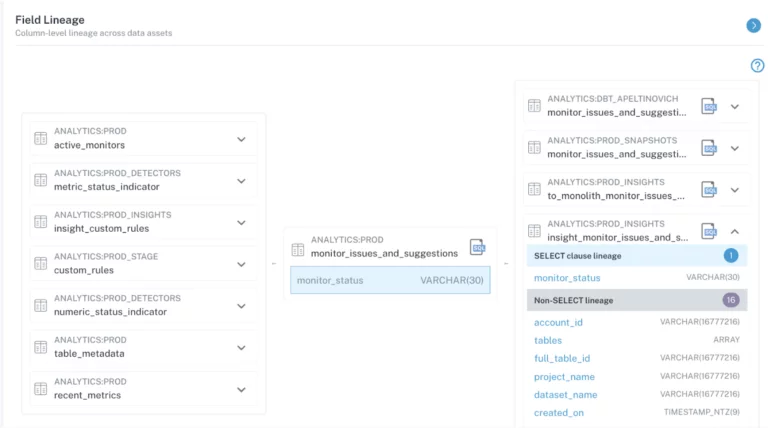The height and width of the screenshot is (428, 768).
Task: Expand the metric_status_indicator table
Action: click(x=241, y=181)
